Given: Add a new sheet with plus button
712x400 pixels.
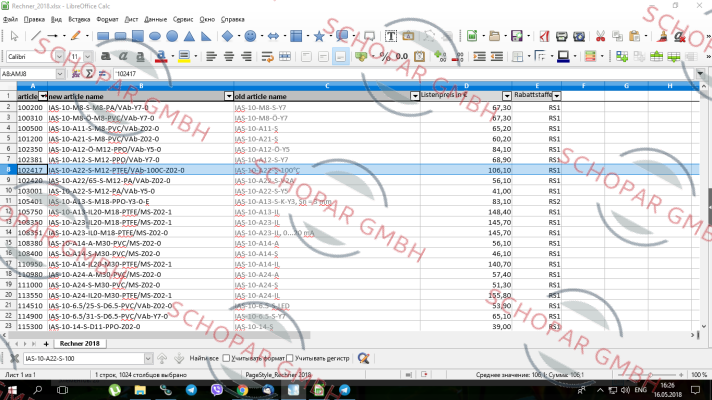Looking at the screenshot, I should point(46,344).
